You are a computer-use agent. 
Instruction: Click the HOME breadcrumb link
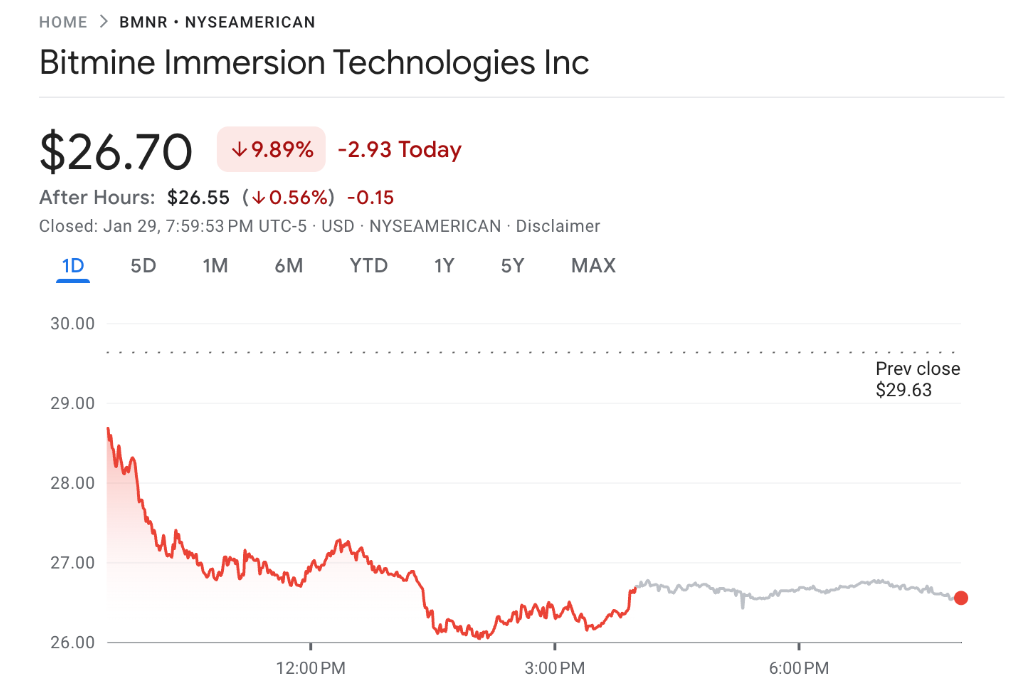tap(62, 22)
